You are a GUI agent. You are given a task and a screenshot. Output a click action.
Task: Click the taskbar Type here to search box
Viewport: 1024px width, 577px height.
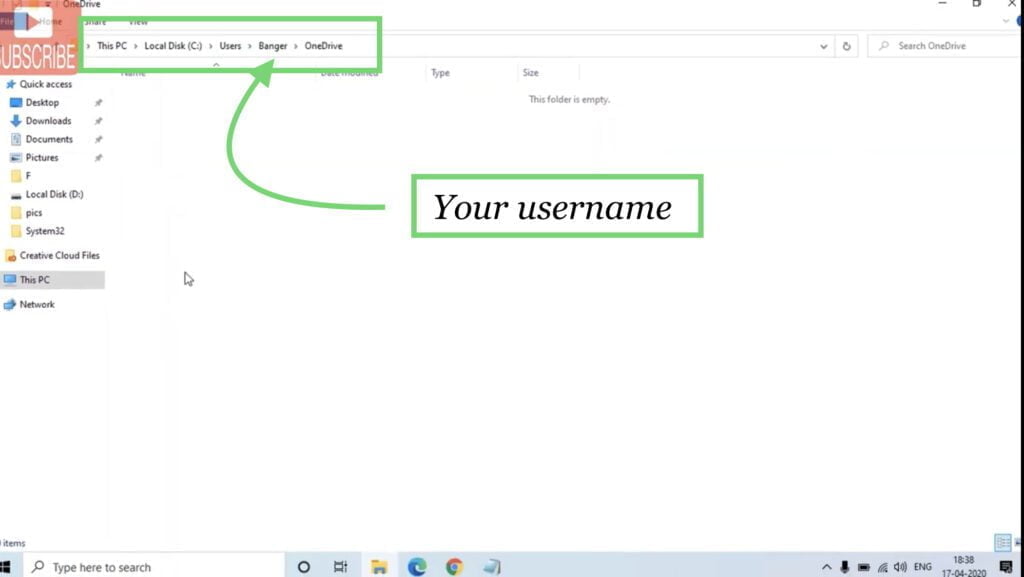pos(154,567)
